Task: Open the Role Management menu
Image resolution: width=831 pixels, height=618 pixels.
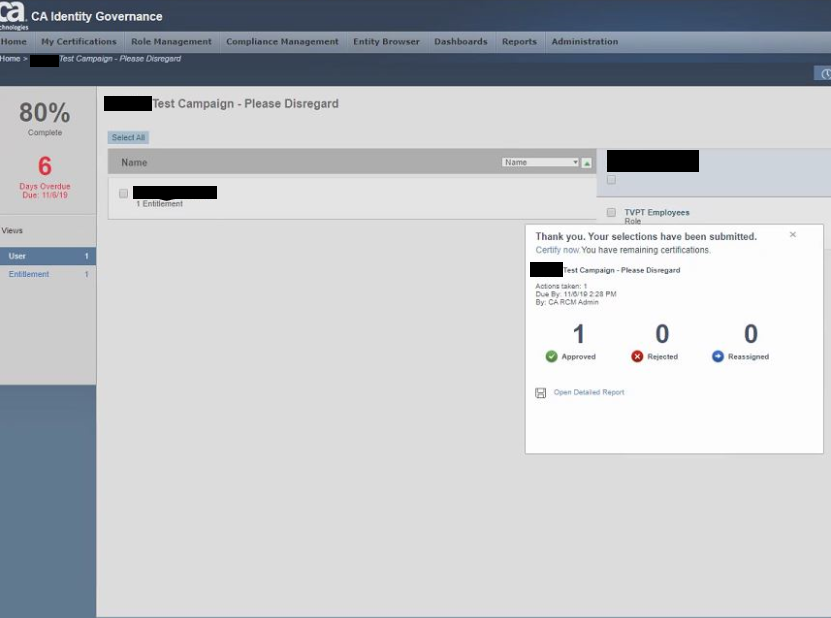Action: pyautogui.click(x=171, y=42)
